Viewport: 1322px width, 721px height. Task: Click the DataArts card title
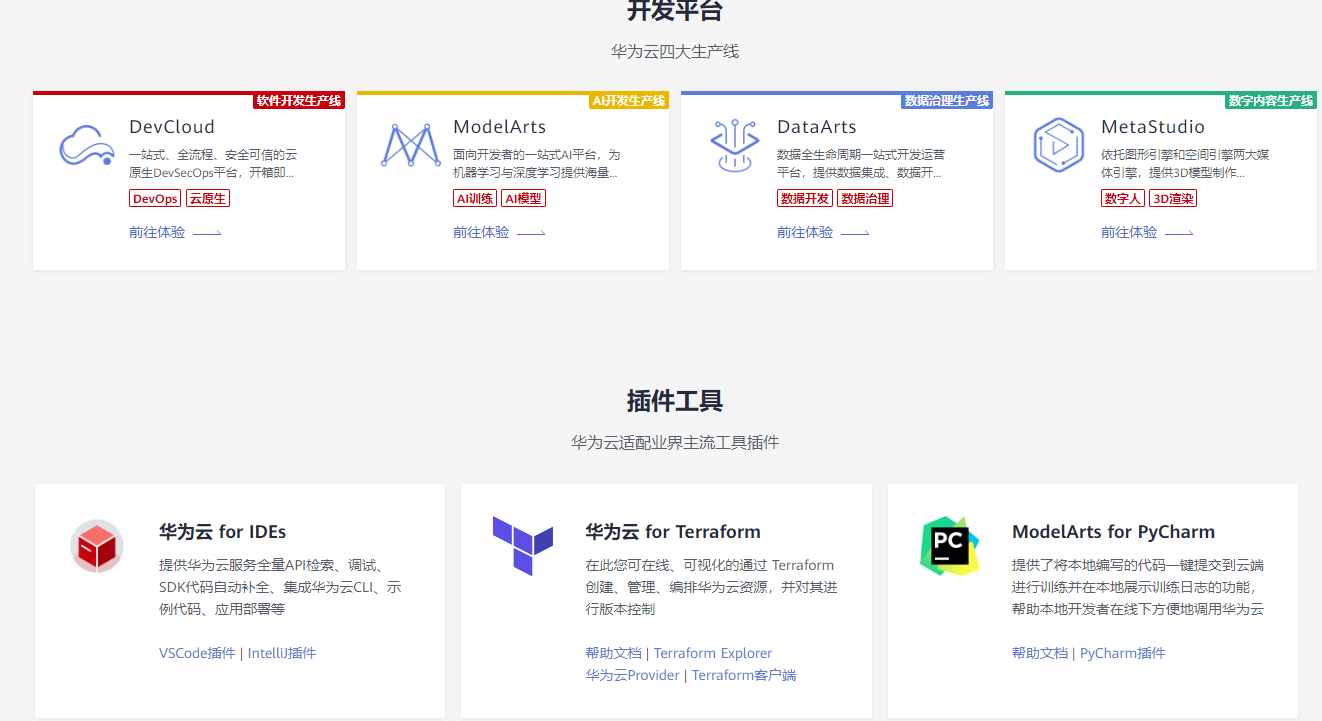tap(817, 127)
